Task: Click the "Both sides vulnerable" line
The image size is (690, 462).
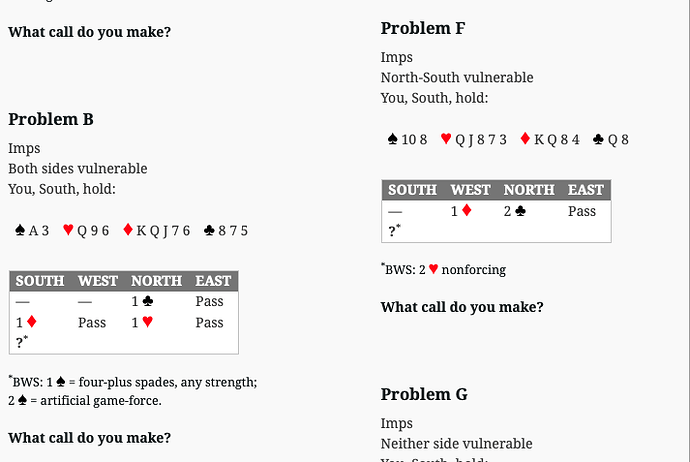Action: pos(78,169)
